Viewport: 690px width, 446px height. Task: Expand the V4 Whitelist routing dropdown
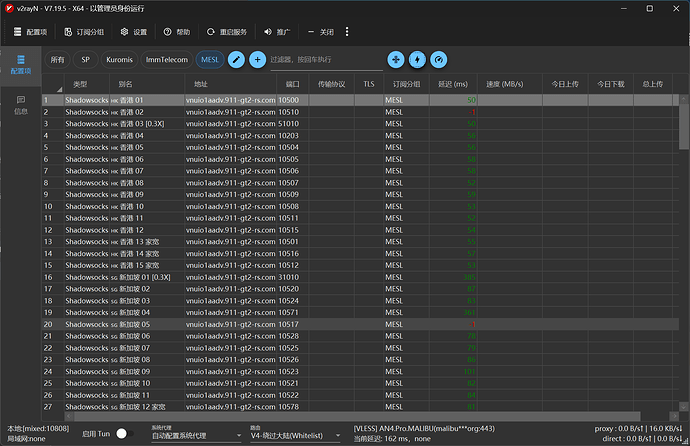pos(295,435)
